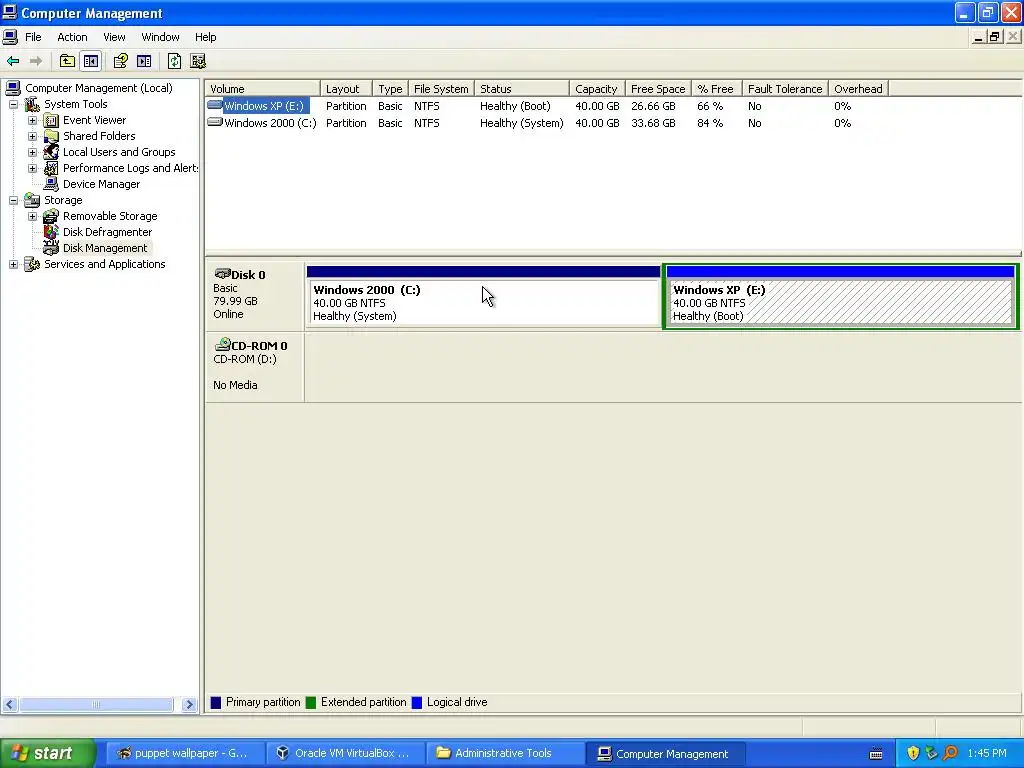The image size is (1024, 768).
Task: Select Computer Management (Local) root node
Action: pos(99,88)
